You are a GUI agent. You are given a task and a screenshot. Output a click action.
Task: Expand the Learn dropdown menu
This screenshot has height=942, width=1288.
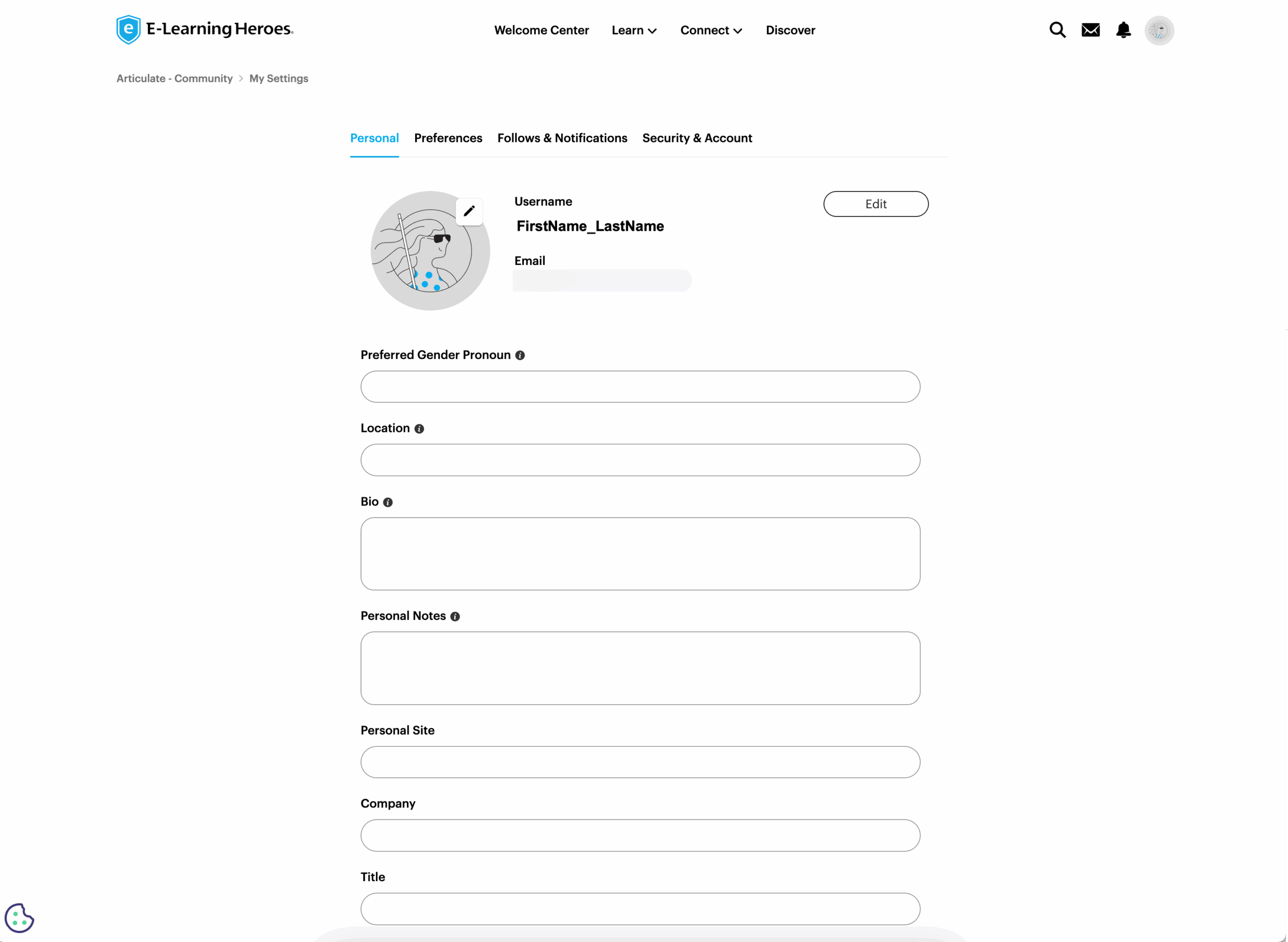pos(634,30)
